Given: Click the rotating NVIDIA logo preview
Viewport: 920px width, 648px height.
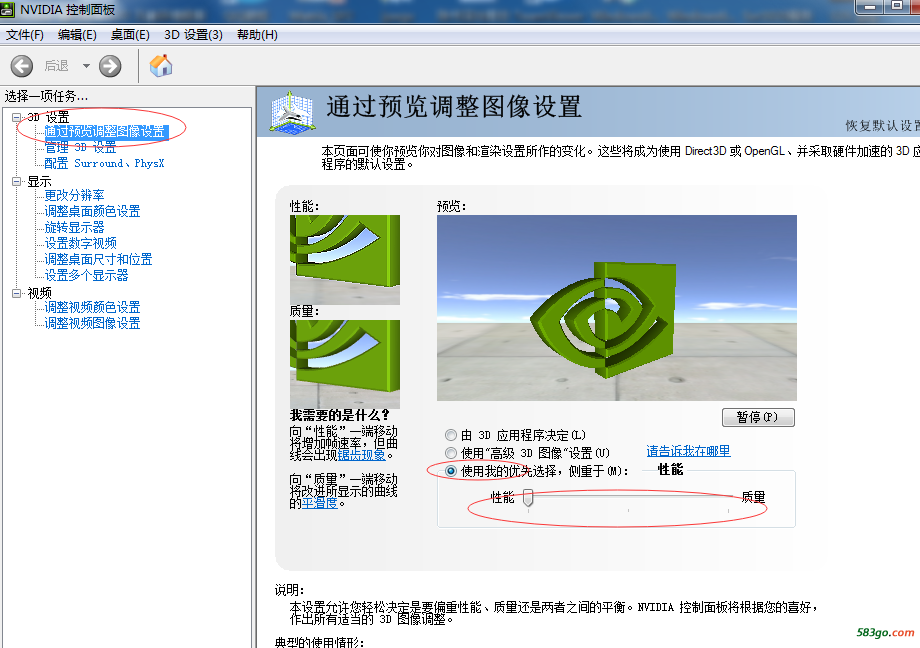Looking at the screenshot, I should coord(617,308).
